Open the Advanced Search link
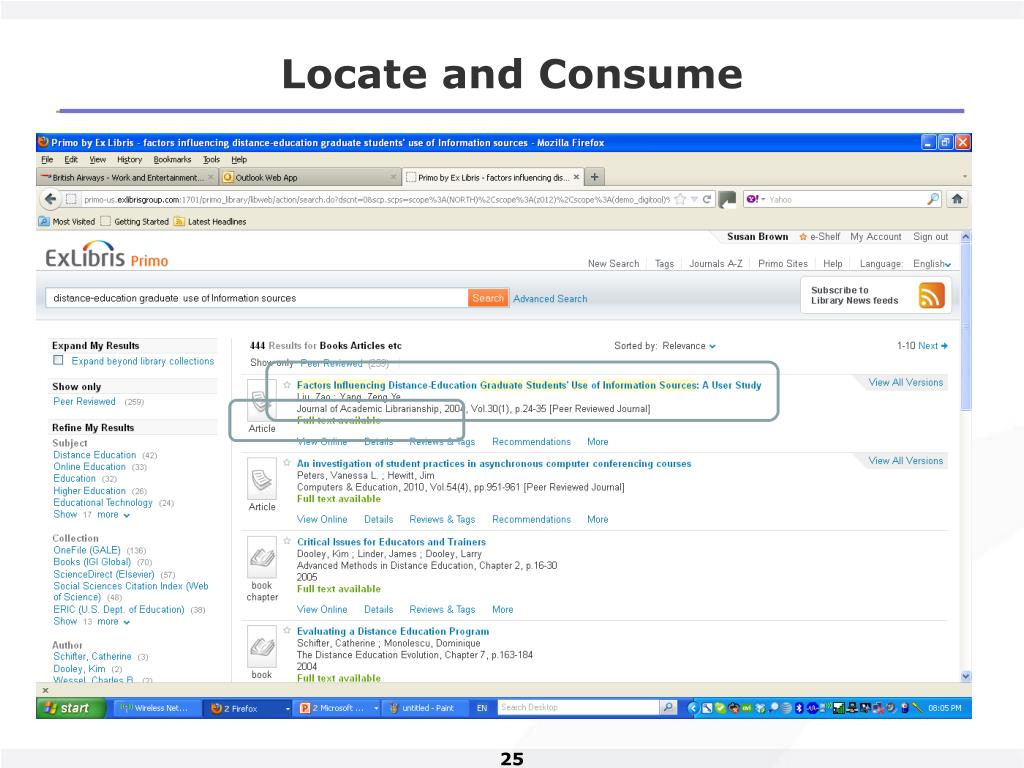The width and height of the screenshot is (1024, 768). click(x=550, y=298)
